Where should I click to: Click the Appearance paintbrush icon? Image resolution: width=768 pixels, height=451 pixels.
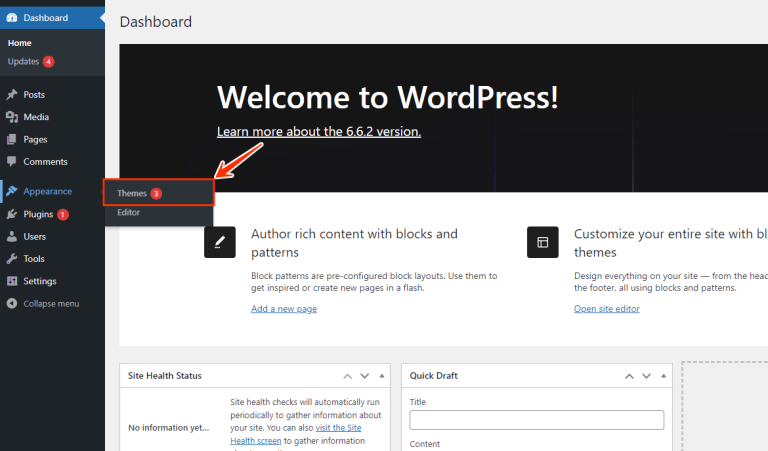click(x=12, y=191)
